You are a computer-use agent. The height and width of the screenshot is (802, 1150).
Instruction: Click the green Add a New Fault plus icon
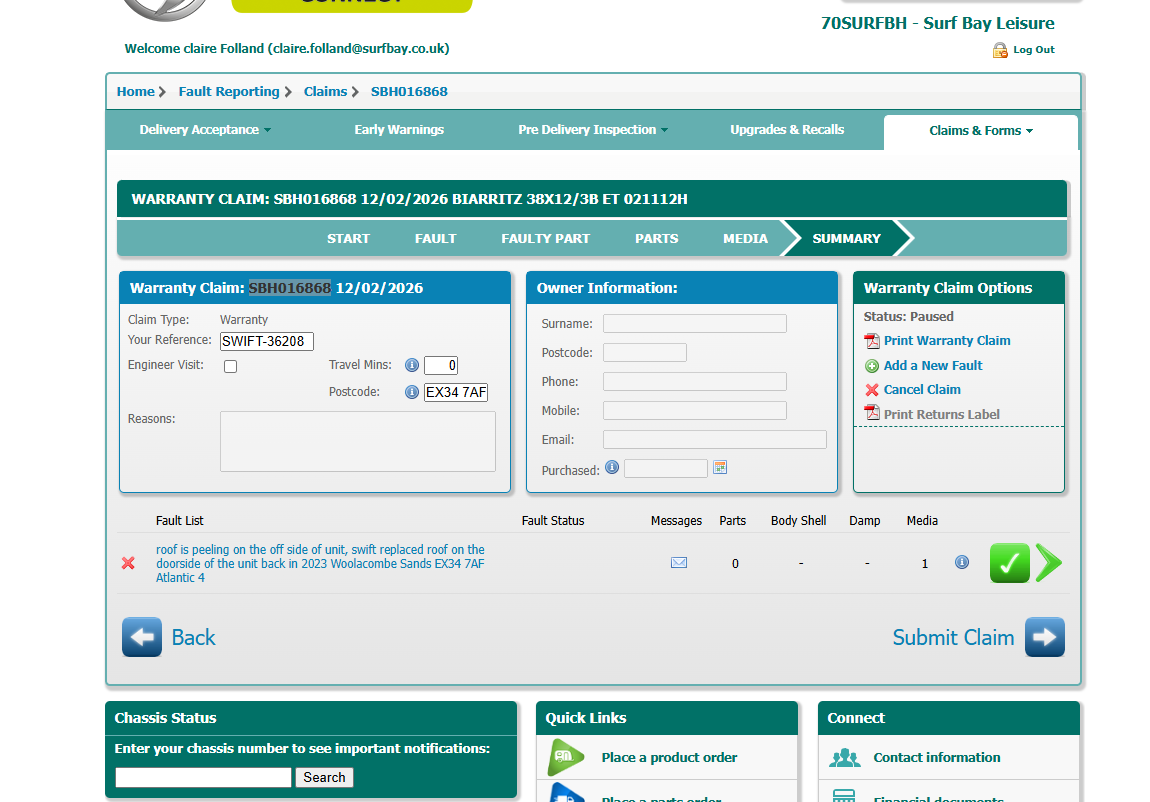872,366
